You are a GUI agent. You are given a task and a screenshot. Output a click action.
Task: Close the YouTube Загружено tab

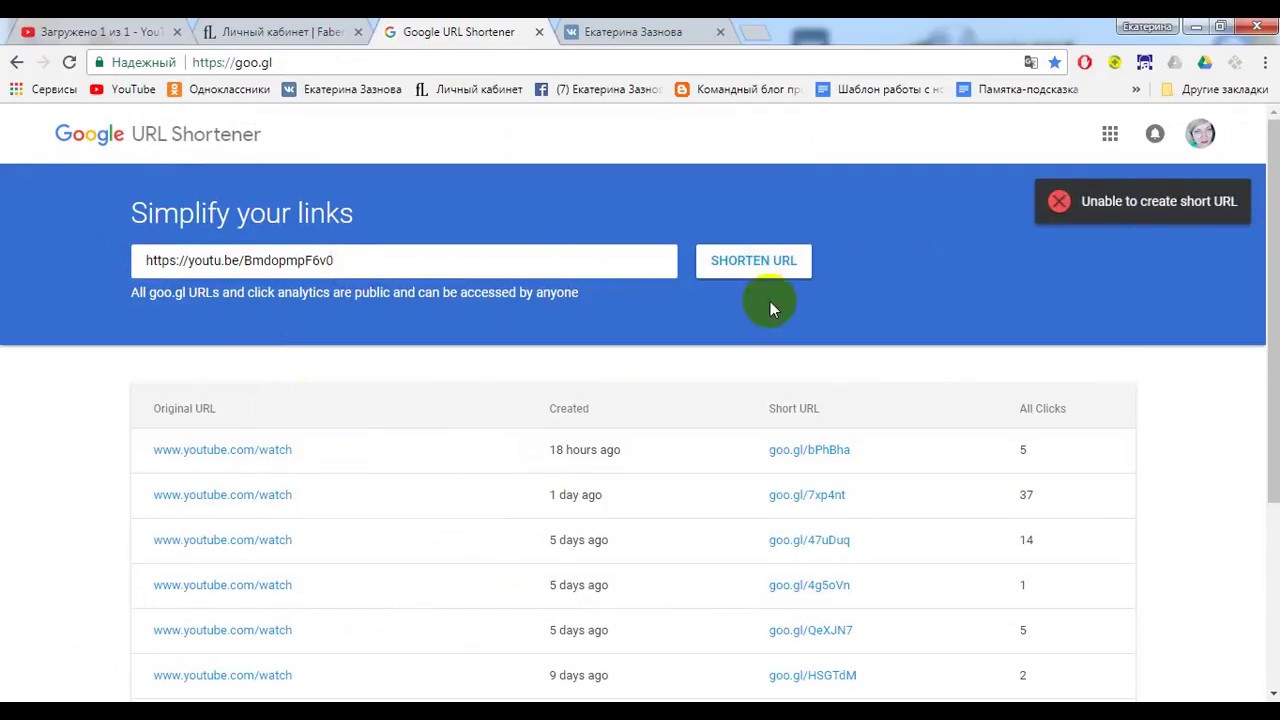tap(177, 32)
